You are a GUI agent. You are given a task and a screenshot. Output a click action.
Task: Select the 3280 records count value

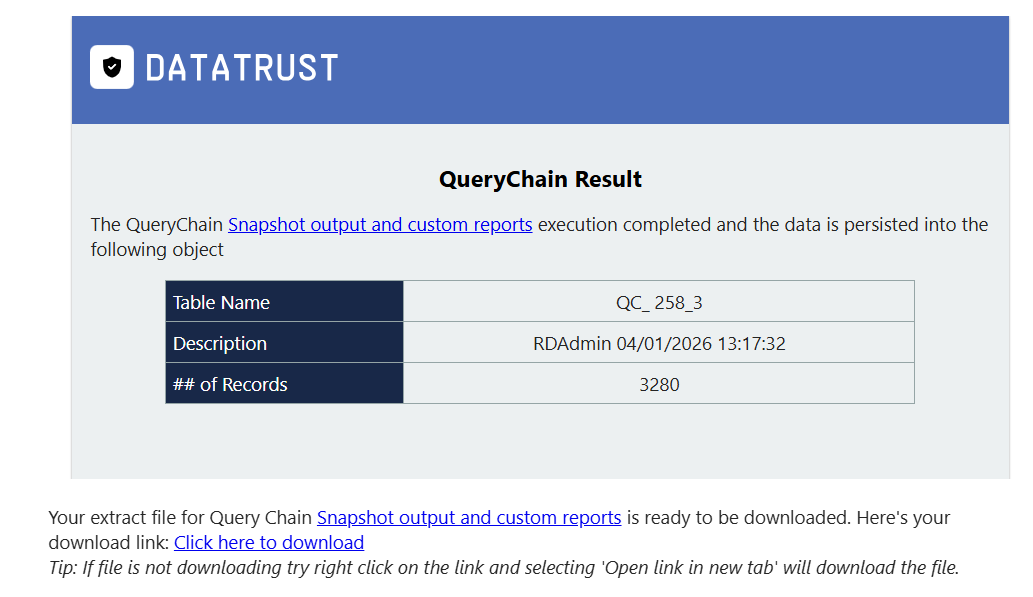click(x=659, y=384)
